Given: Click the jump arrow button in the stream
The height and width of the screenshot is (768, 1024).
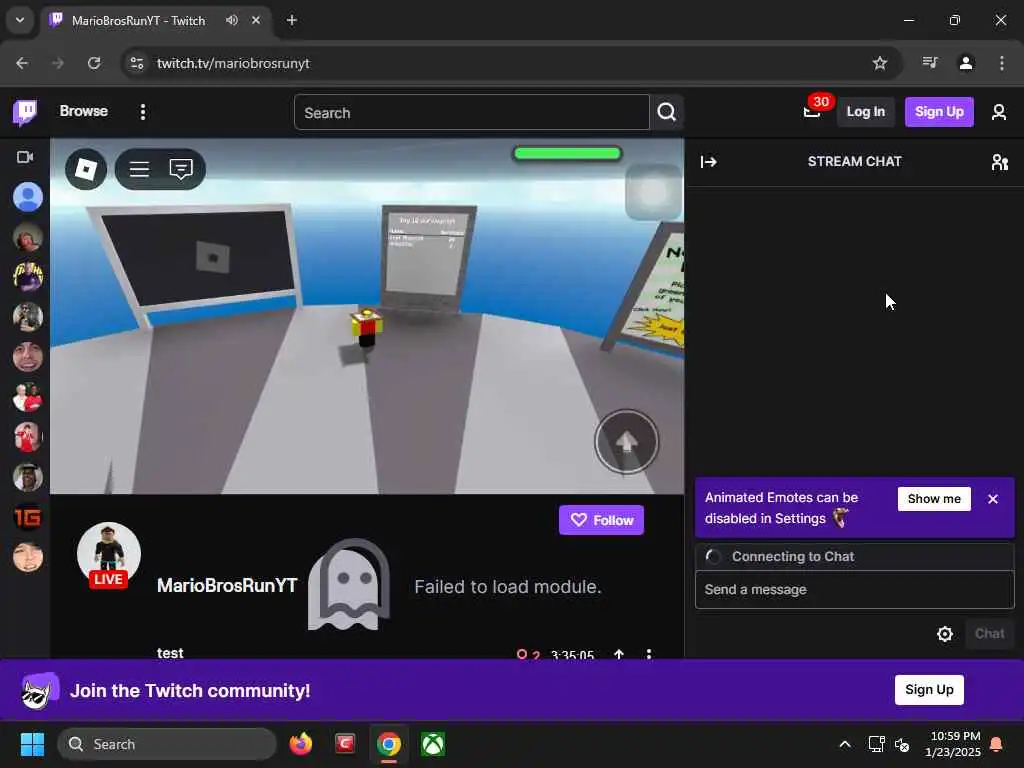Looking at the screenshot, I should [626, 442].
